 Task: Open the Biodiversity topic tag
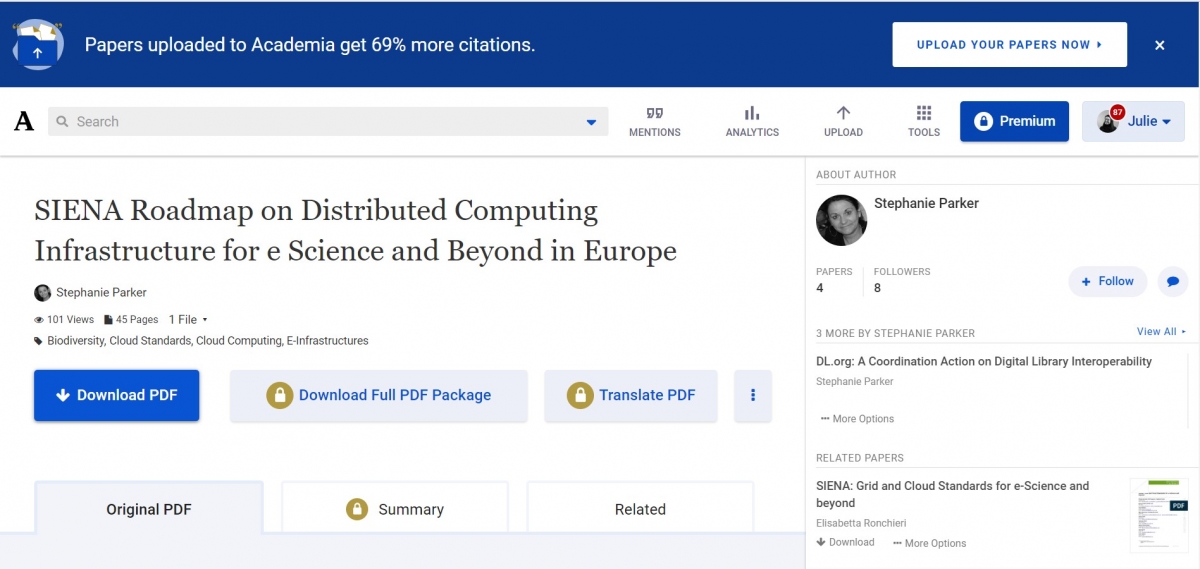(75, 341)
